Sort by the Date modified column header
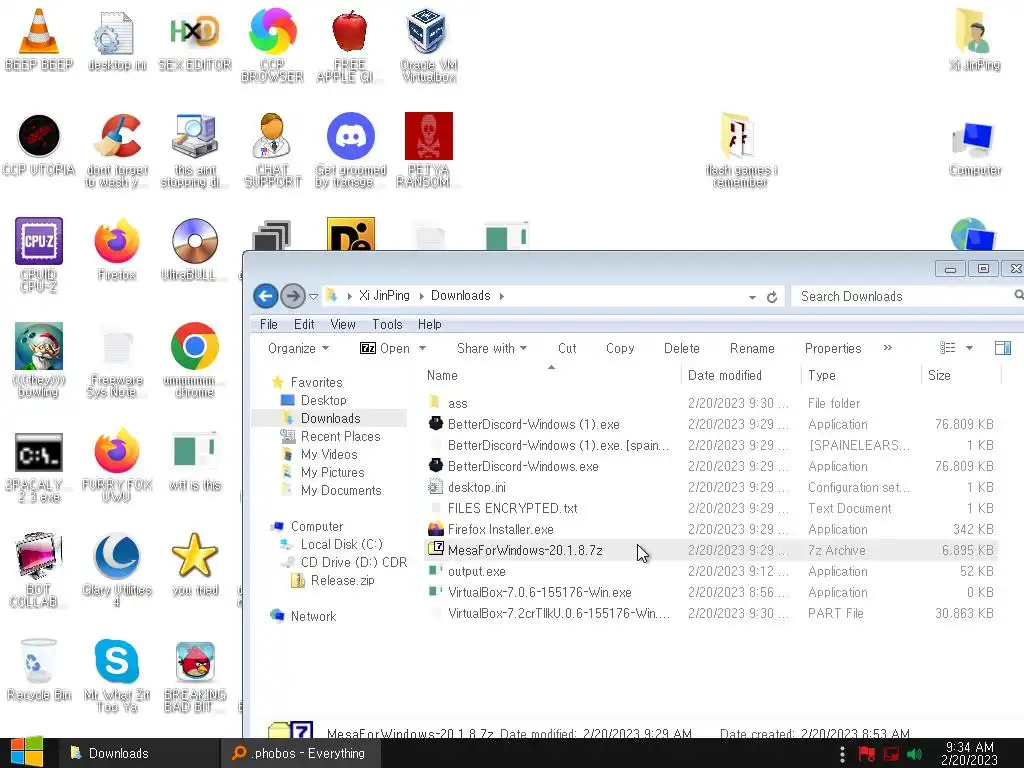This screenshot has width=1024, height=768. tap(741, 376)
